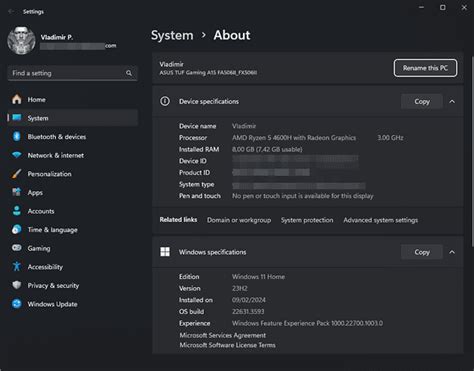Open Windows Update page
The height and width of the screenshot is (371, 474).
pyautogui.click(x=73, y=304)
